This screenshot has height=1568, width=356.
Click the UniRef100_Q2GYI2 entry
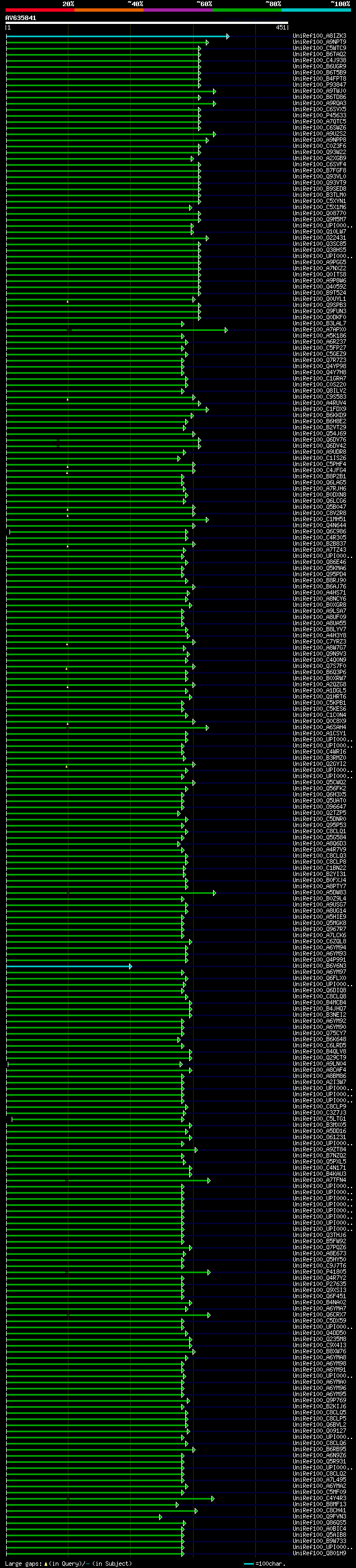[319, 764]
